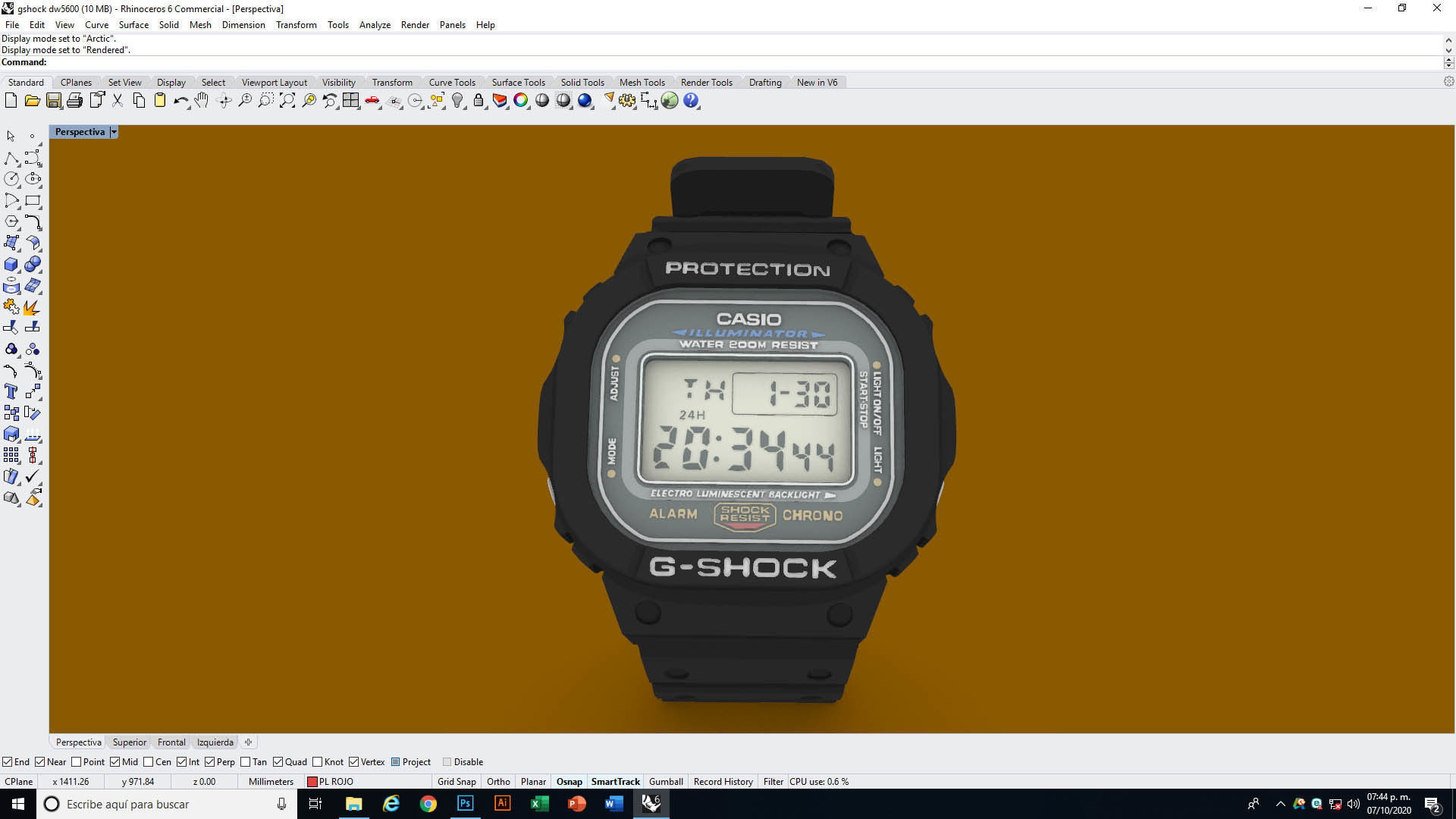
Task: Open the Windows Start menu
Action: pyautogui.click(x=18, y=803)
